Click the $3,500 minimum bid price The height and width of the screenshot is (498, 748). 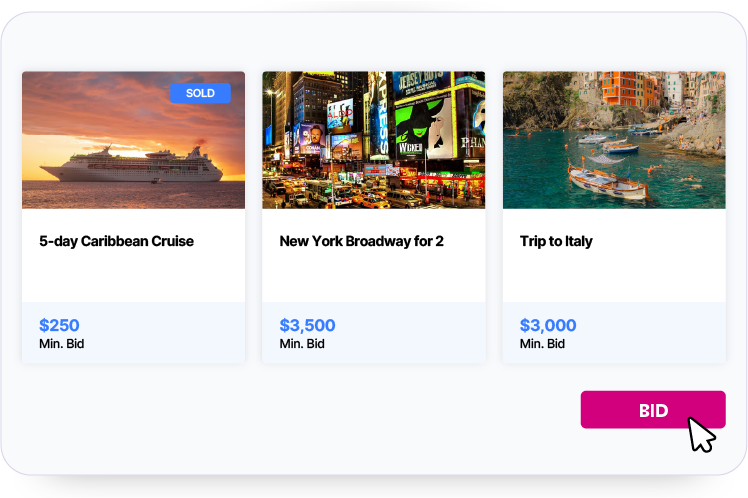click(x=307, y=325)
